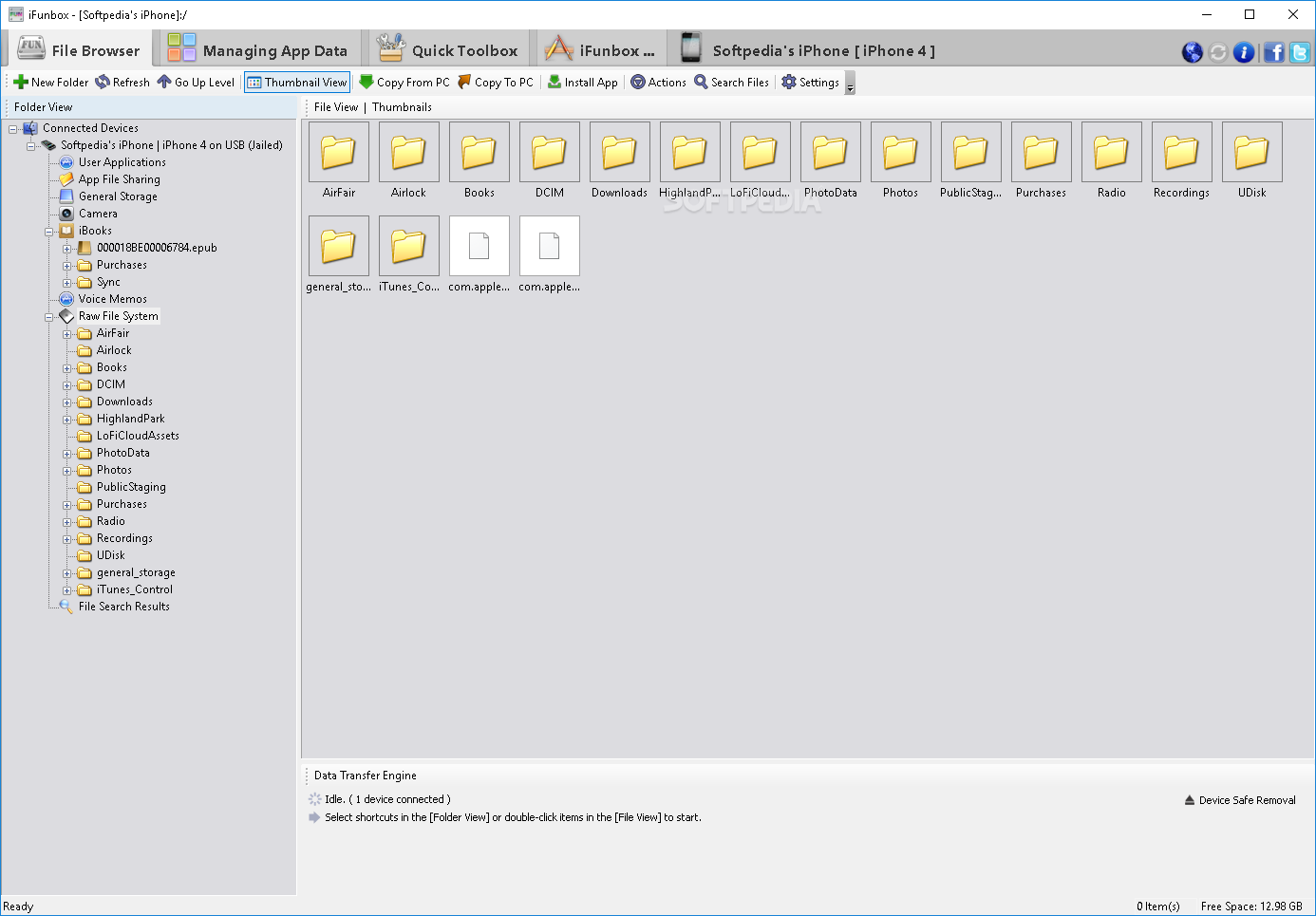
Task: Collapse the iBooks tree node
Action: point(49,232)
